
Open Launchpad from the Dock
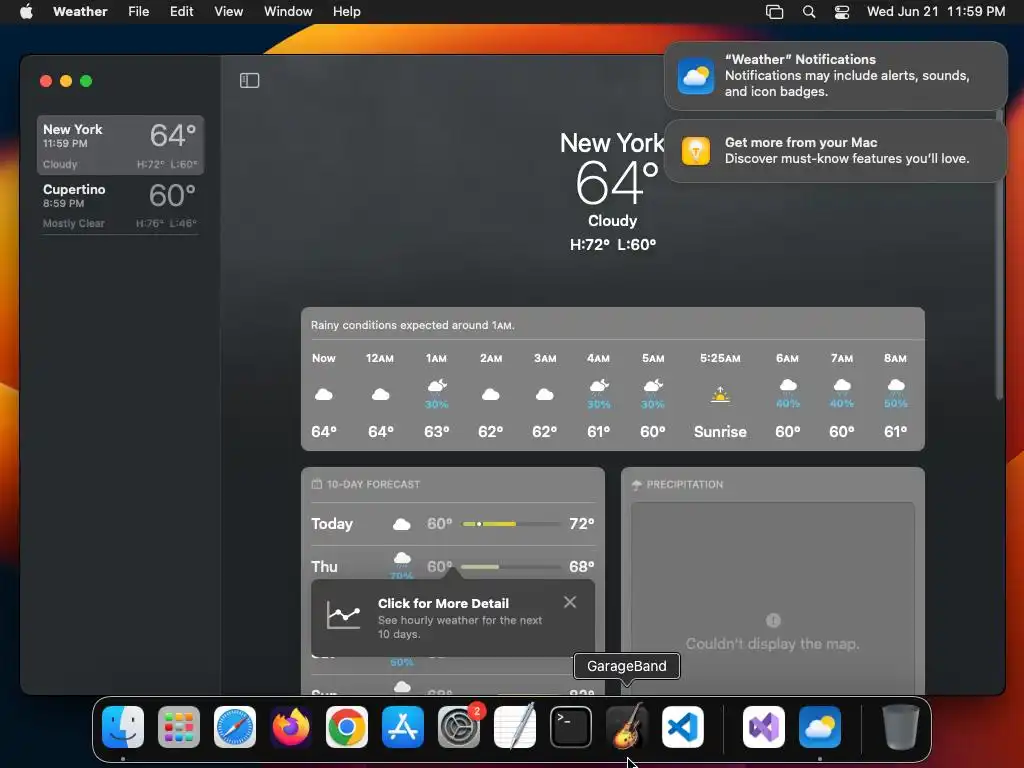pyautogui.click(x=179, y=727)
